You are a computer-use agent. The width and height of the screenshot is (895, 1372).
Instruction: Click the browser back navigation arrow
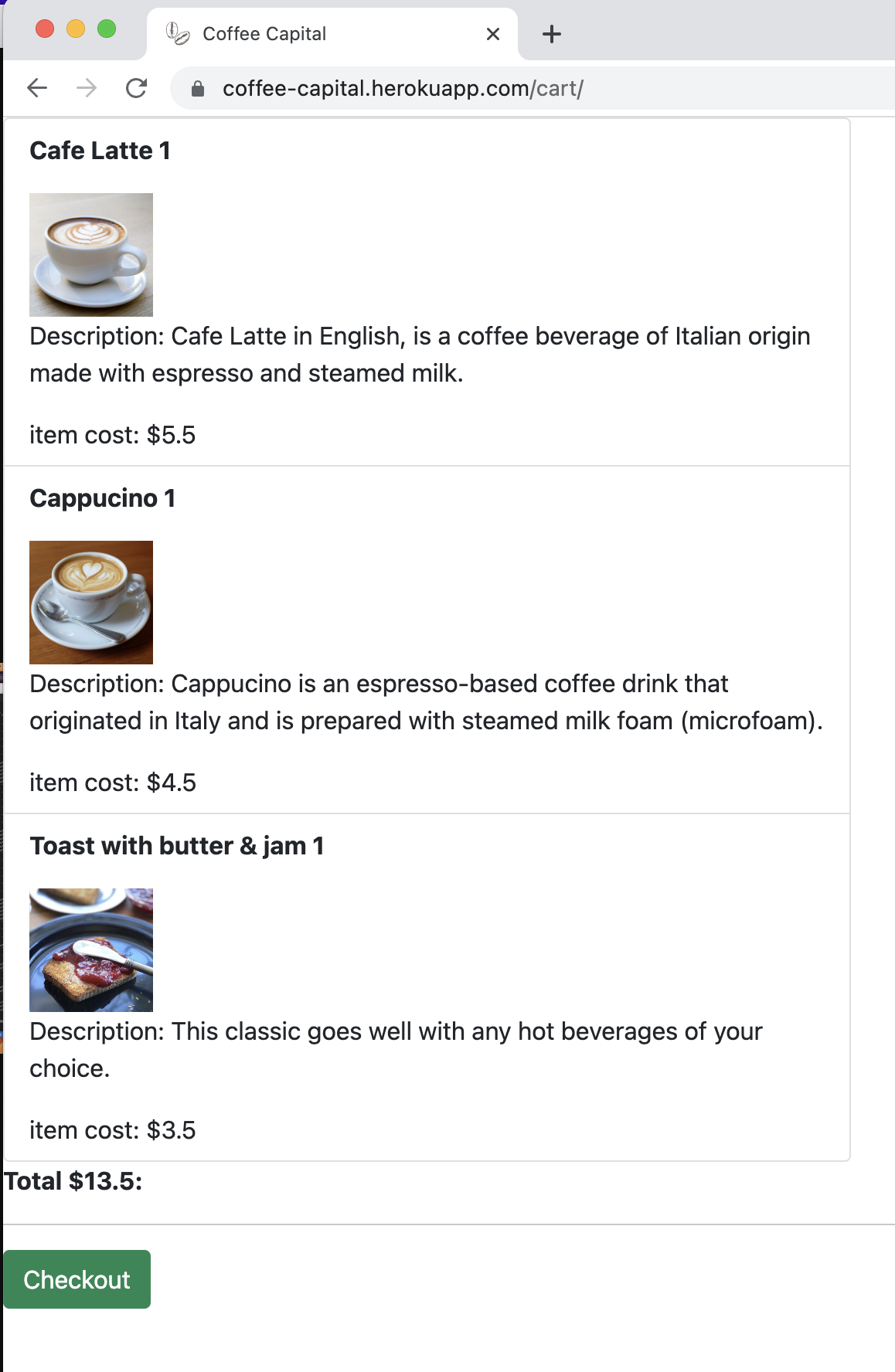(36, 87)
